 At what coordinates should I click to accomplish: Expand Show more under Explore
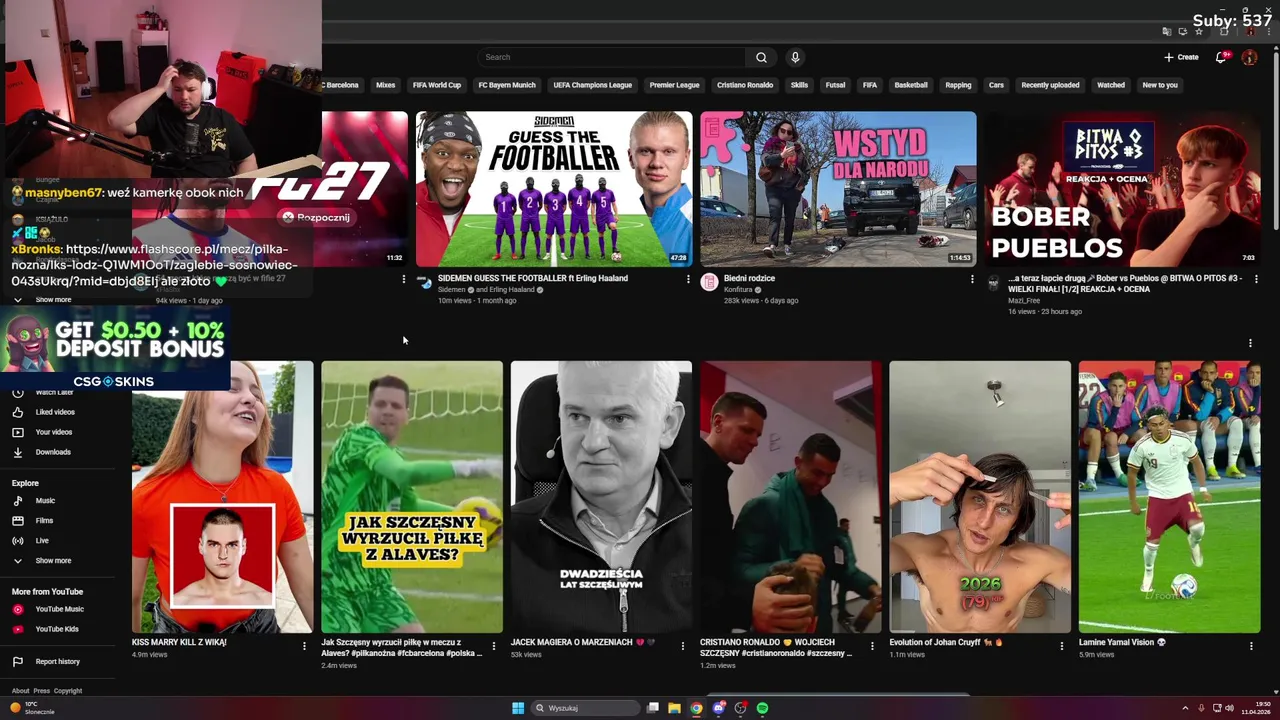pyautogui.click(x=53, y=561)
